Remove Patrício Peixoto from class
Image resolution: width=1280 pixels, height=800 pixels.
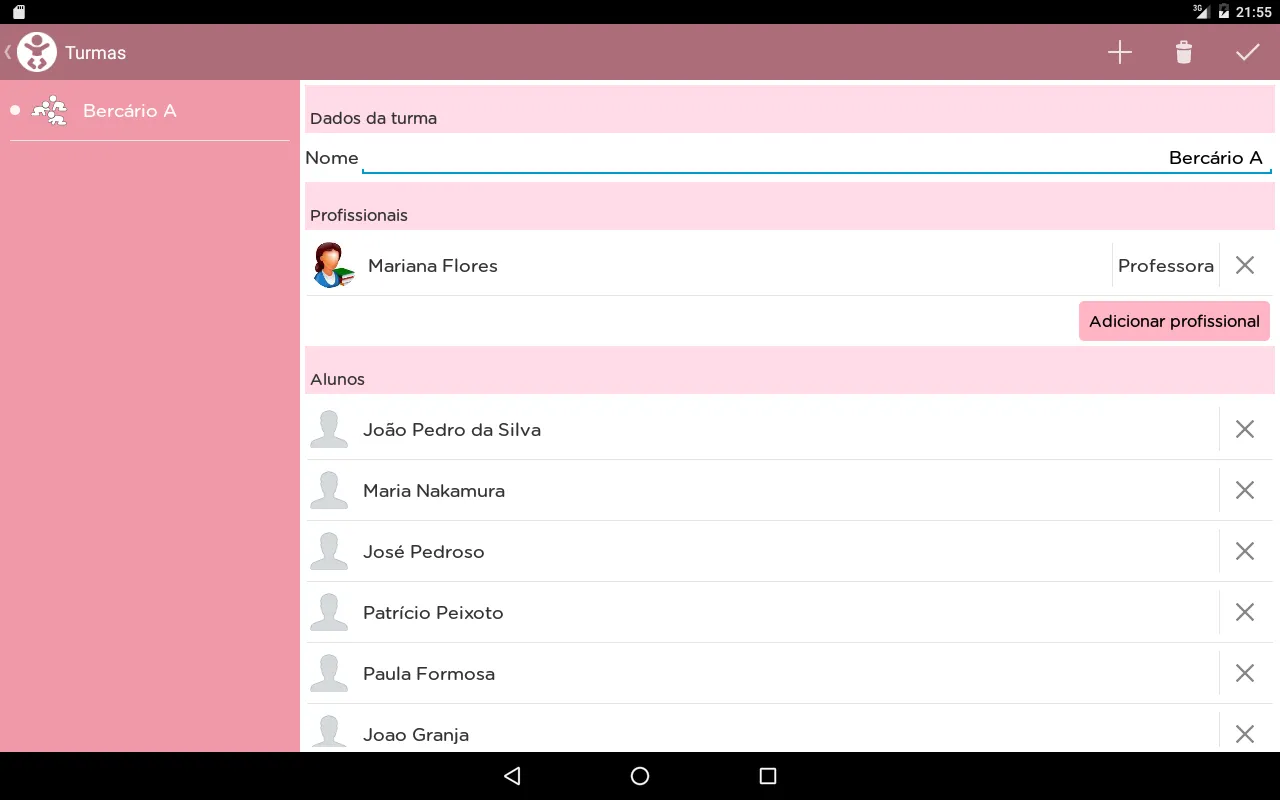pyautogui.click(x=1245, y=612)
